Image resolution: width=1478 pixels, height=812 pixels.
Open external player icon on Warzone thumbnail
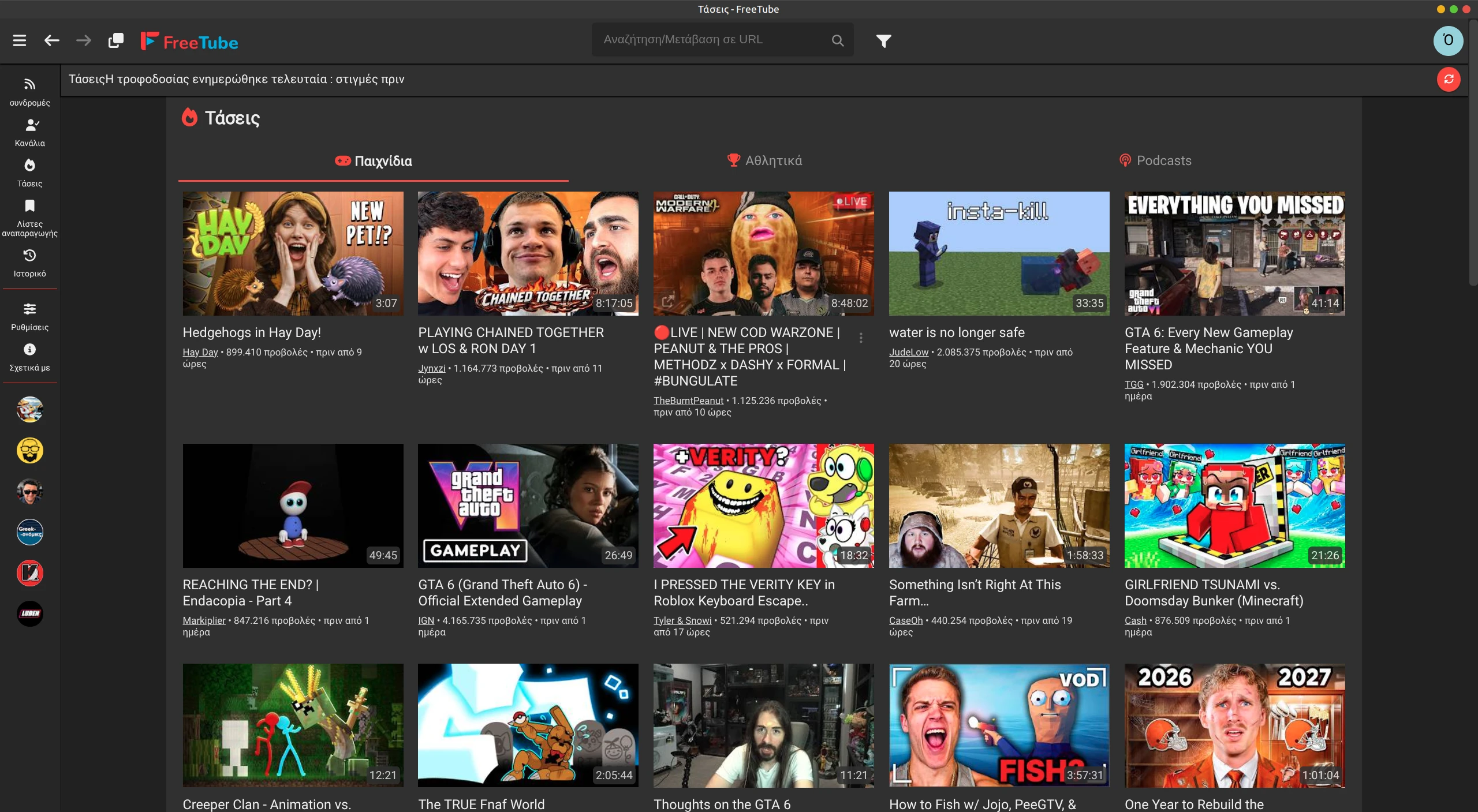(x=667, y=301)
